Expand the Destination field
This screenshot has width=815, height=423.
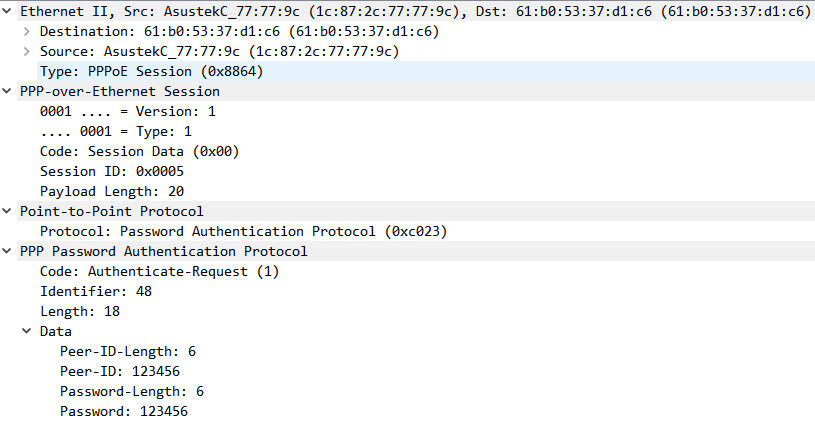coord(27,31)
